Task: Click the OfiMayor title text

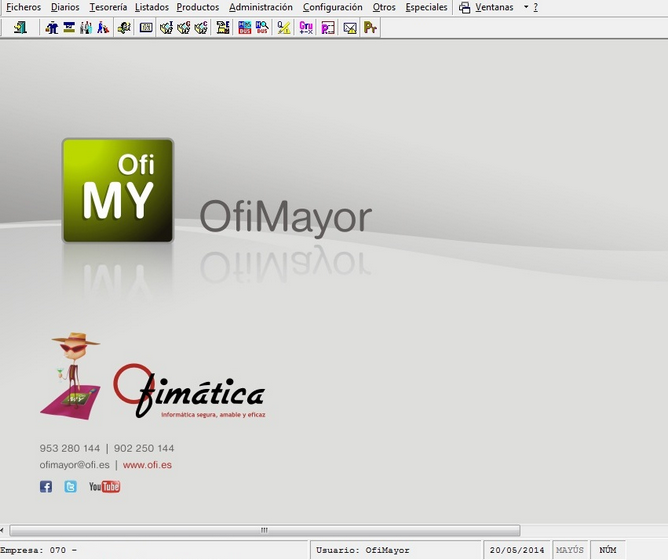Action: 286,218
